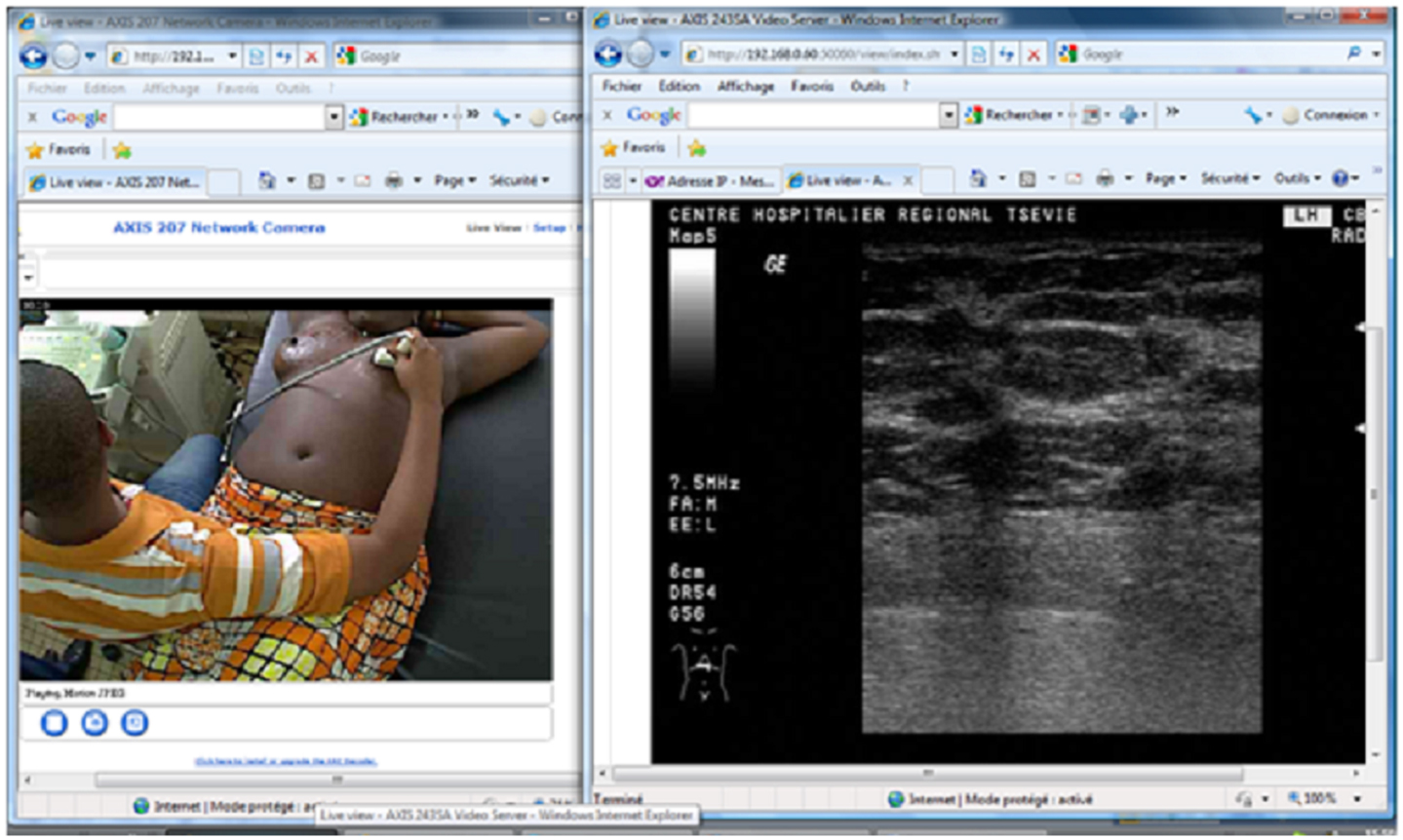This screenshot has height=840, width=1403.
Task: Click Setup link on AXIS 207 camera page
Action: coord(549,228)
